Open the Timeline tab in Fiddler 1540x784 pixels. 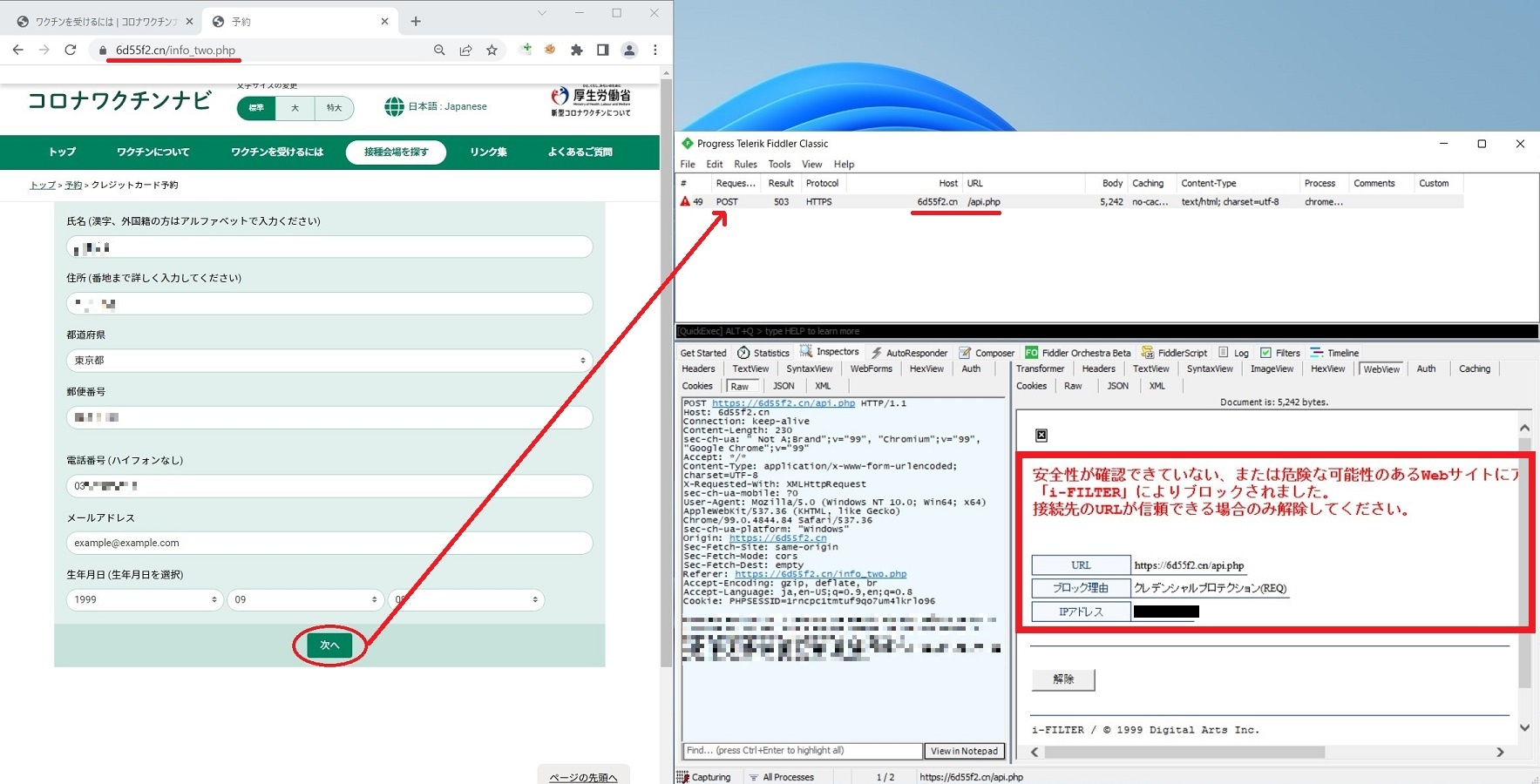(x=1334, y=353)
